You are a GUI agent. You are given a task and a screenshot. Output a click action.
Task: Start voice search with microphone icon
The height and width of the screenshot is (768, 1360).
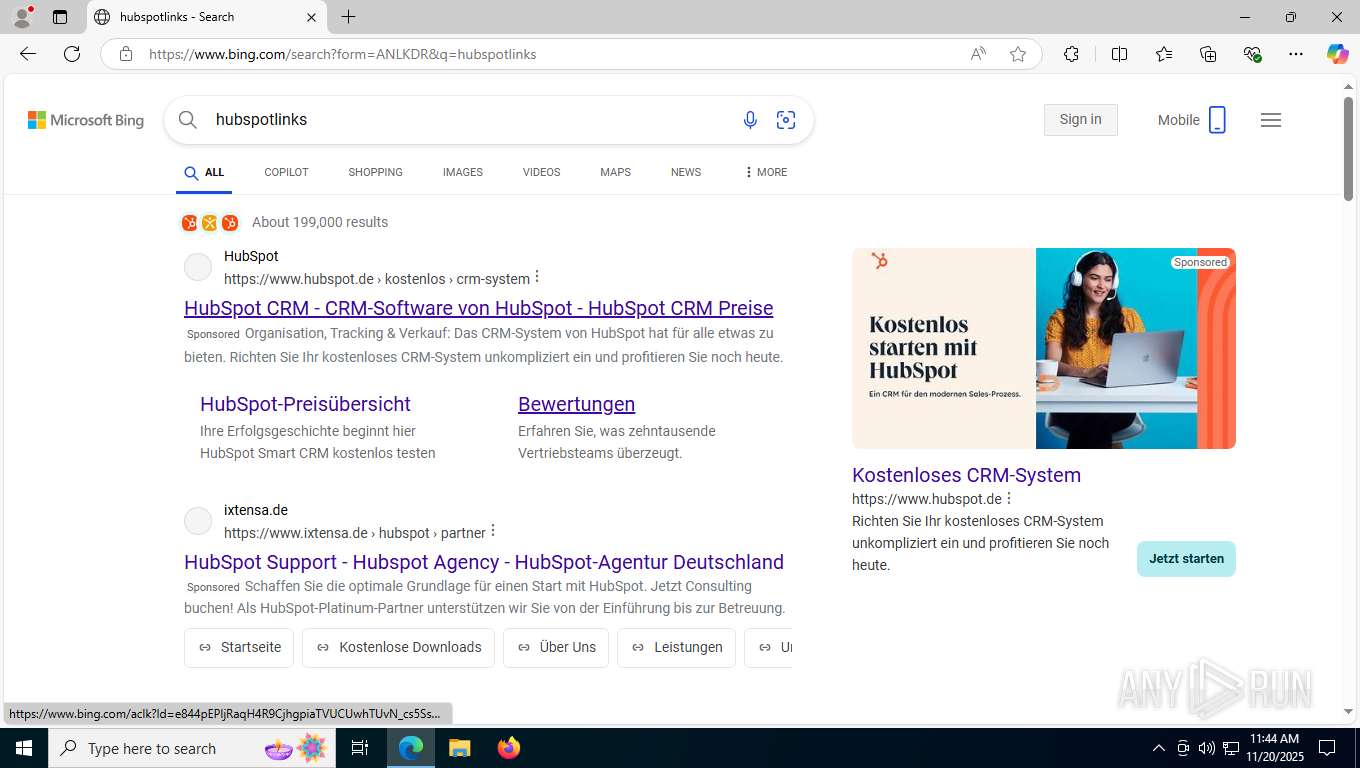tap(750, 120)
